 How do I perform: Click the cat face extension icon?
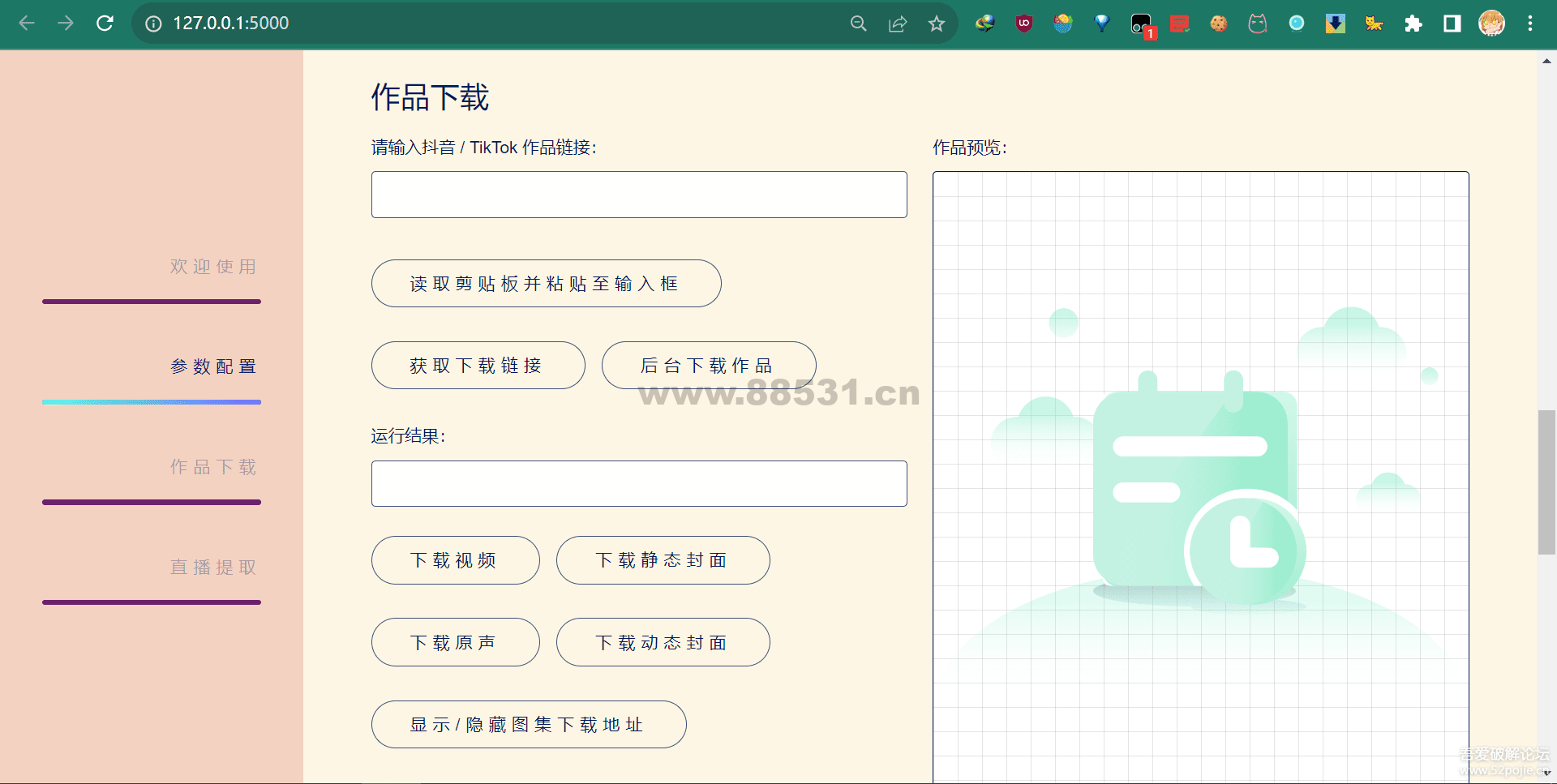pos(1258,24)
